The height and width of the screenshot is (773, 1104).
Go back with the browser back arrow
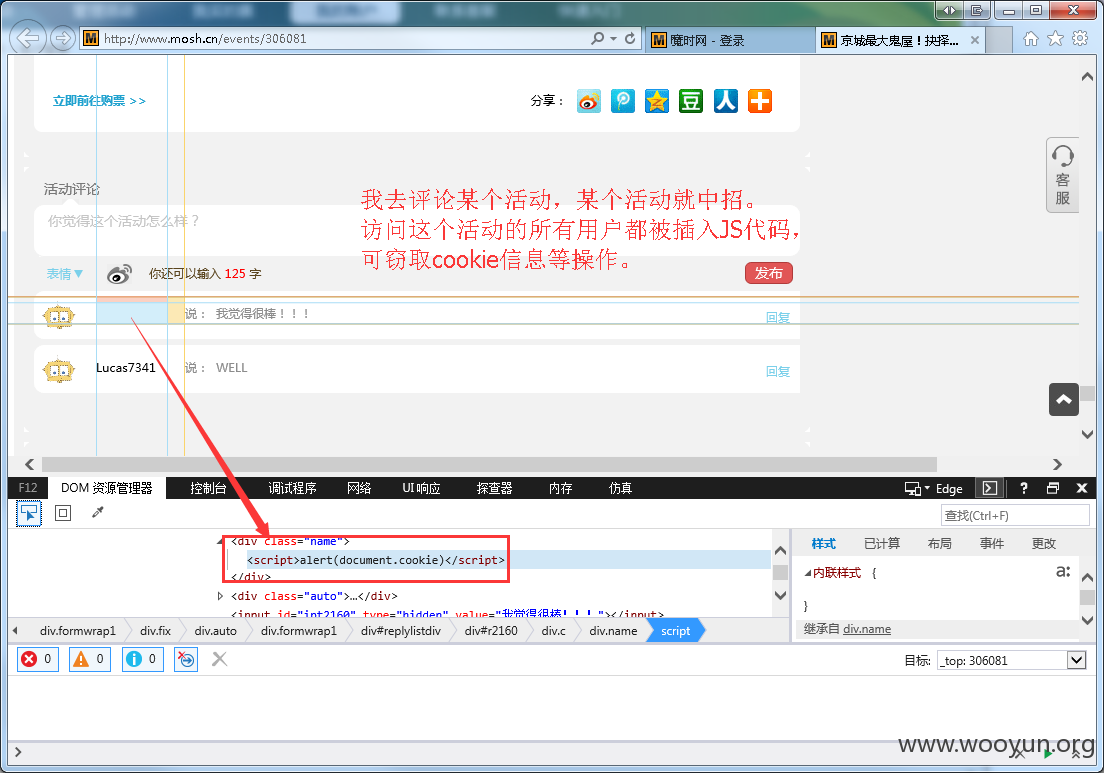(x=28, y=38)
